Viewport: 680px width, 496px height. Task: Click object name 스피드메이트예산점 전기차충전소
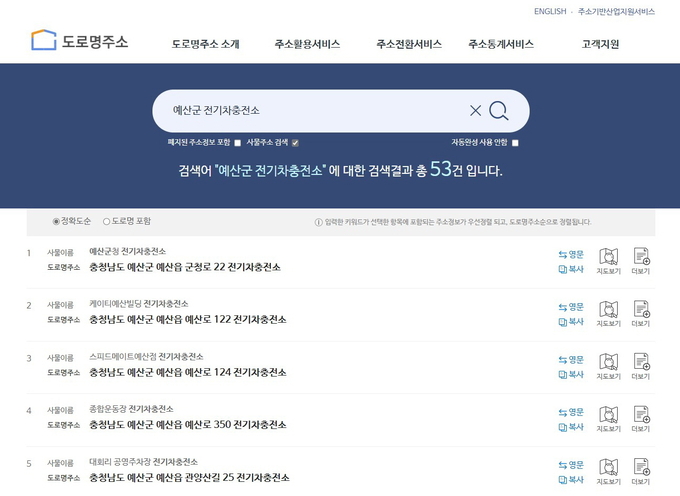(146, 357)
